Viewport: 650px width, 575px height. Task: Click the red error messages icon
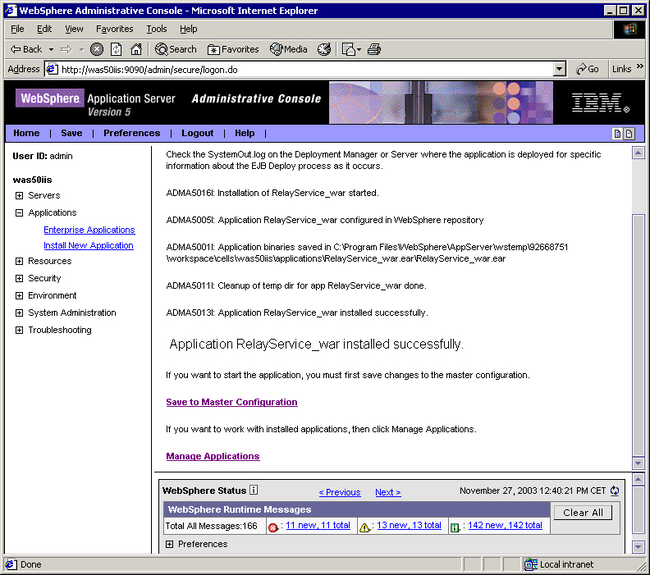click(273, 527)
